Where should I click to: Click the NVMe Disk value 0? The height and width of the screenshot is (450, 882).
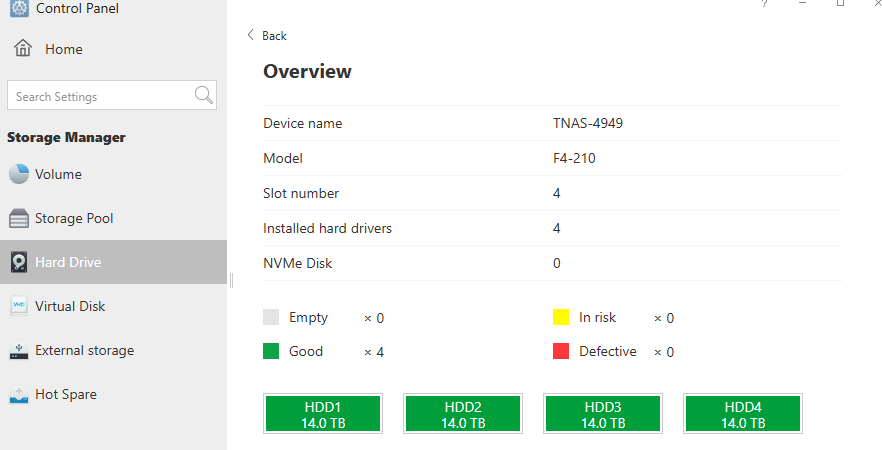(557, 263)
